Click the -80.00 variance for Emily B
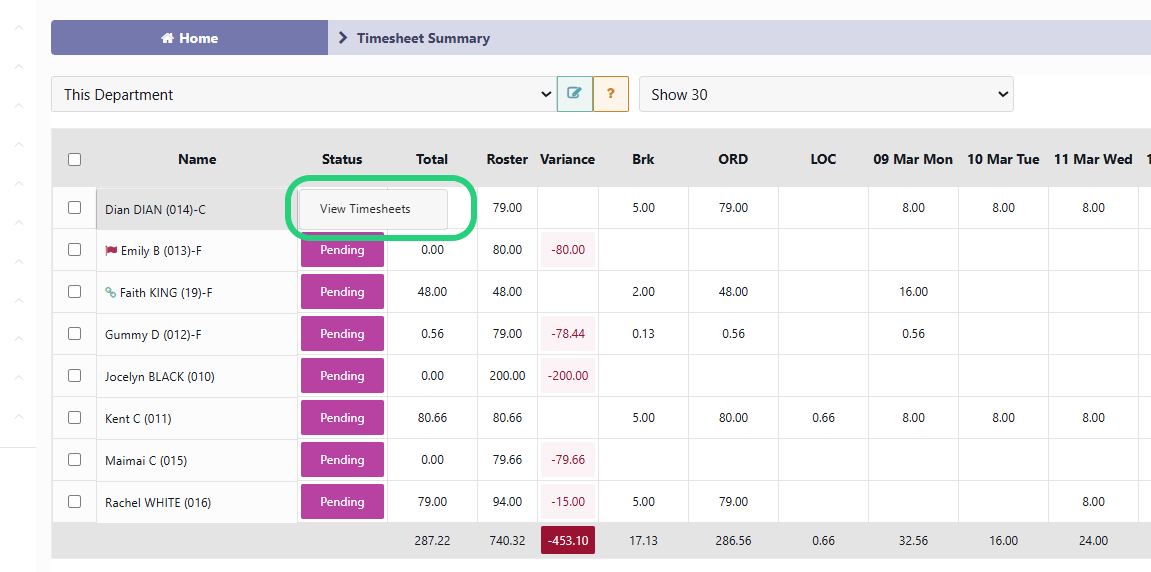 [x=567, y=250]
